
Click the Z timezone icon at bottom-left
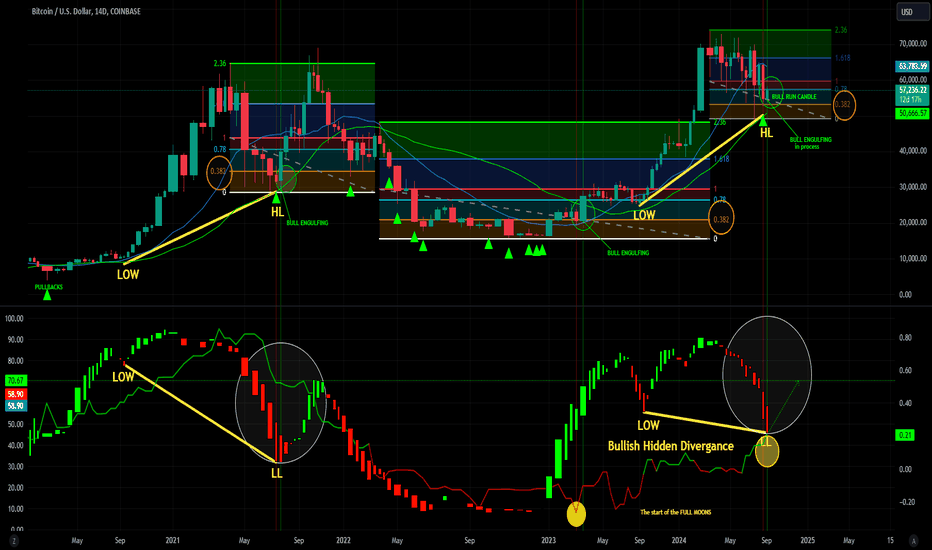14,541
